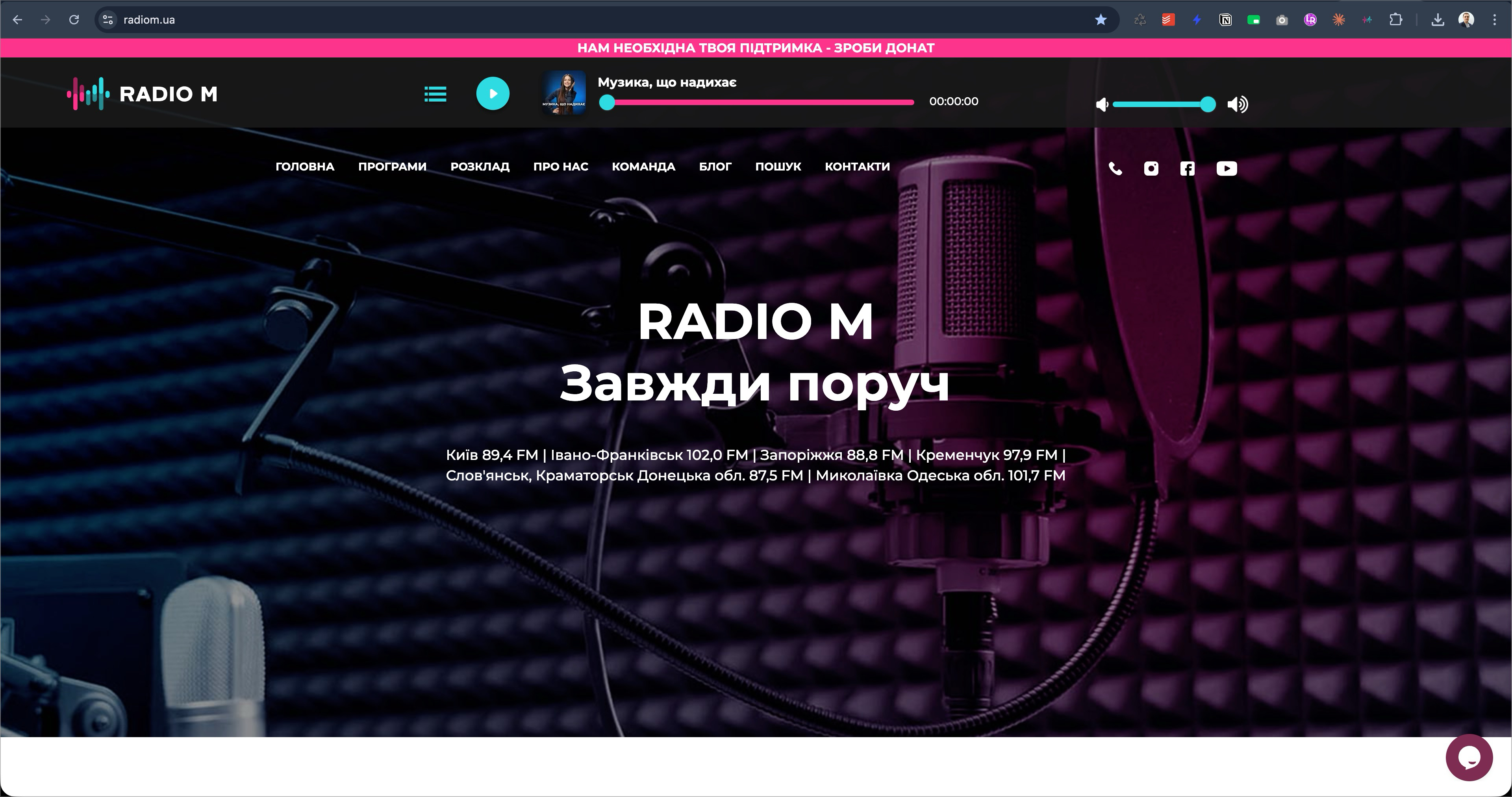1512x797 pixels.
Task: Open КОМАНДА page link
Action: 643,167
